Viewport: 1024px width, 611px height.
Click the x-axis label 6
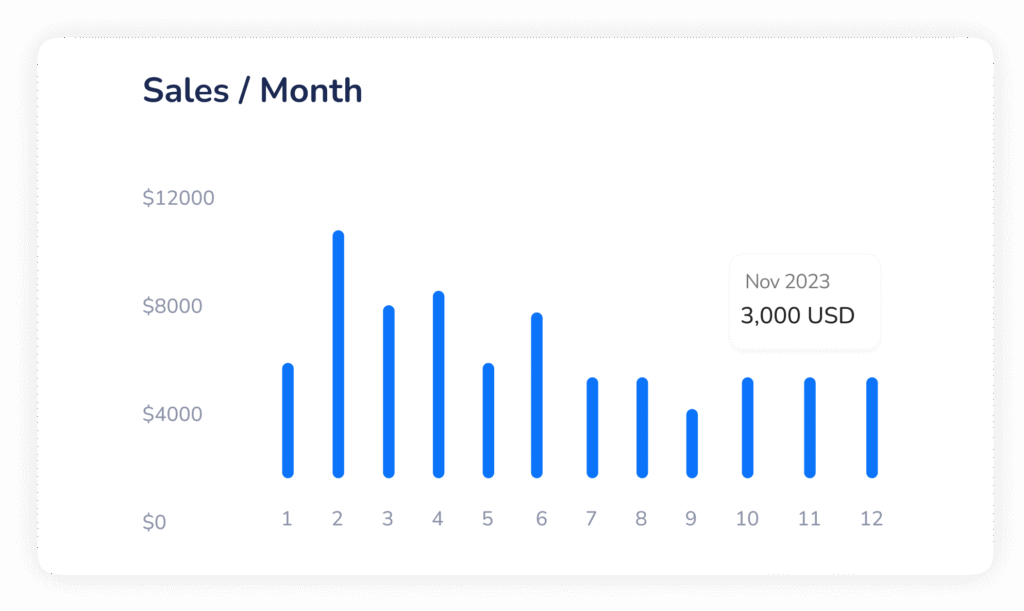pos(541,518)
